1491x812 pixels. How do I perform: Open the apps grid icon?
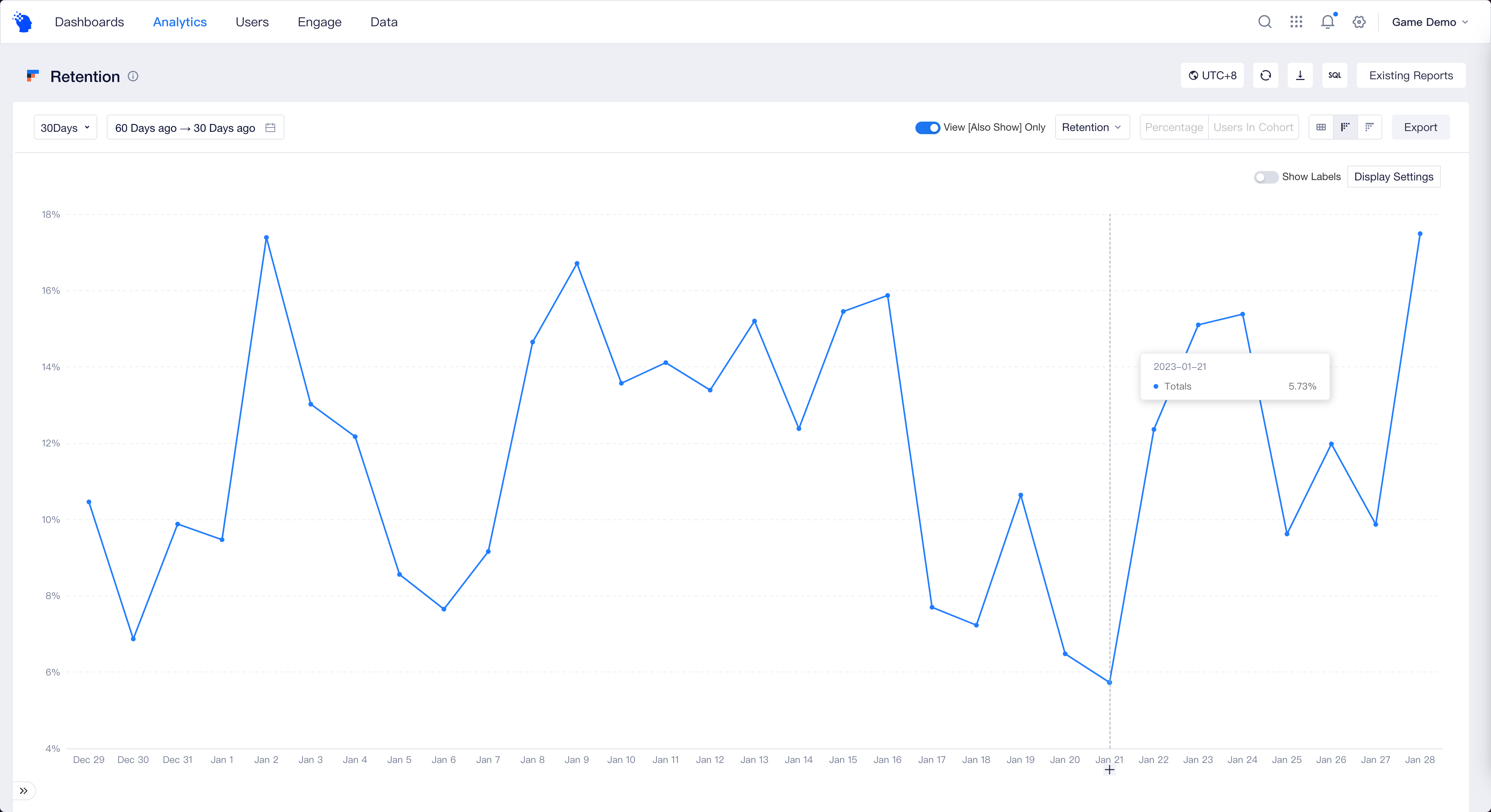[1296, 22]
